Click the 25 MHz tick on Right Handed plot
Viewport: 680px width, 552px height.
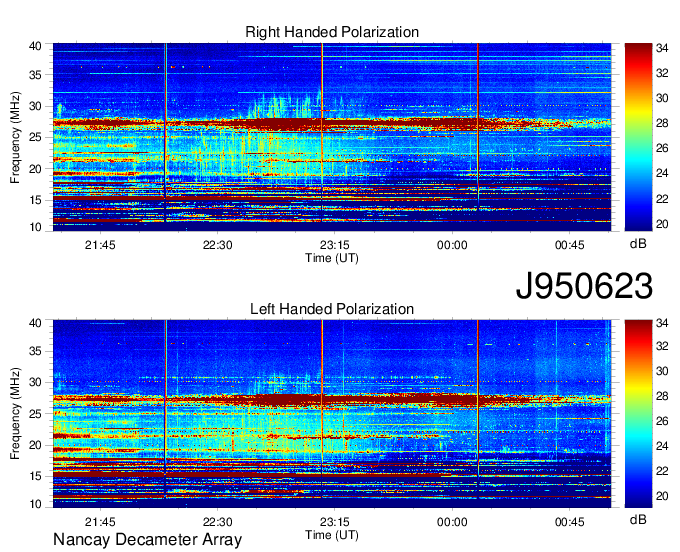36,137
